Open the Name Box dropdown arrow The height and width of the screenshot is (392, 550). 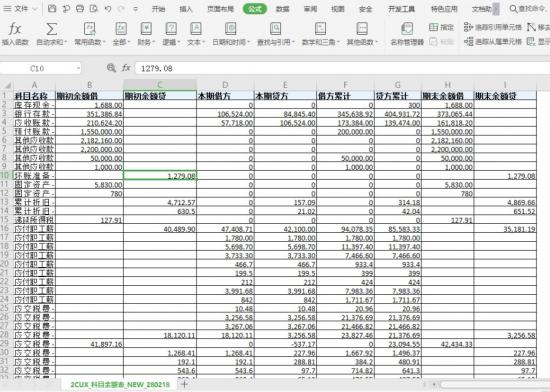click(78, 68)
